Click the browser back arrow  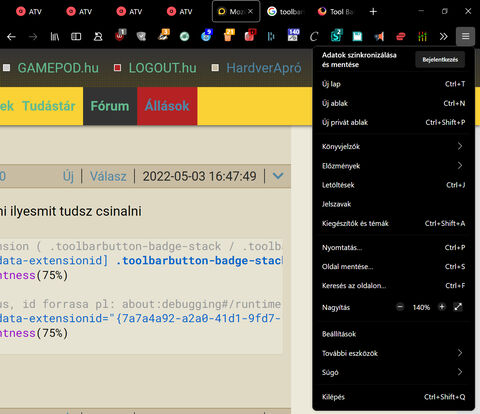tap(11, 36)
